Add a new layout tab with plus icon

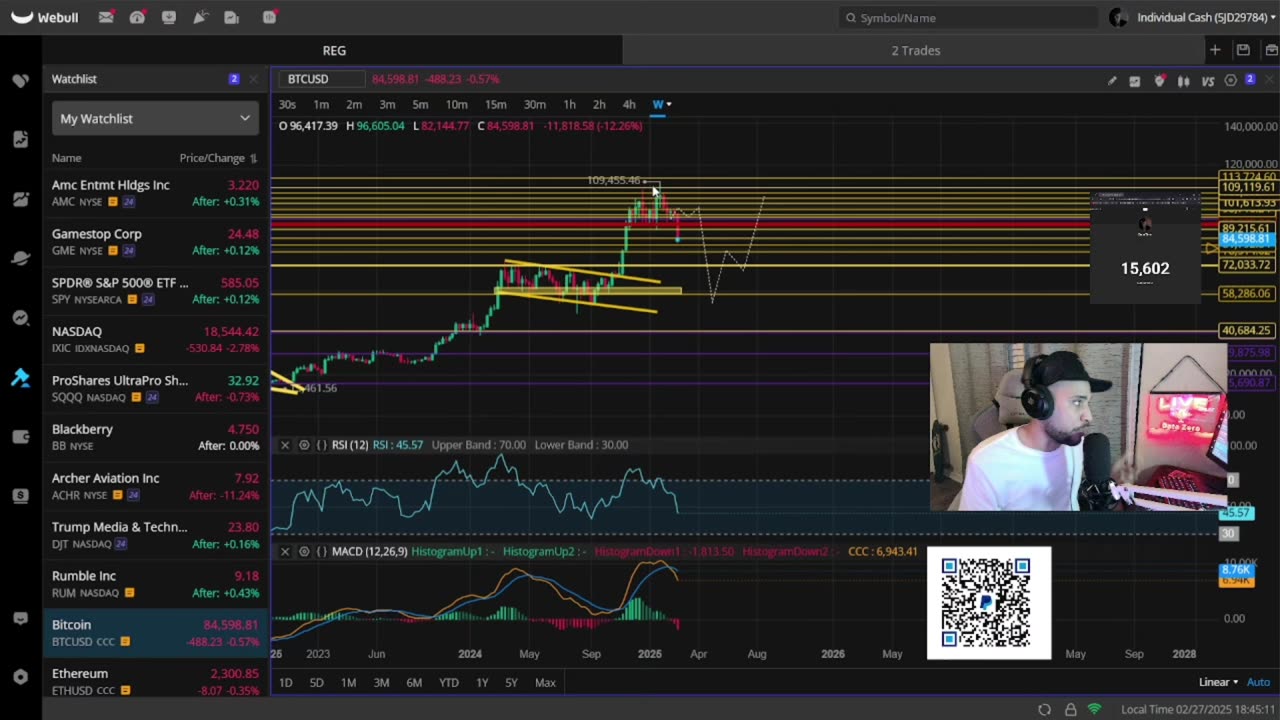(1215, 50)
